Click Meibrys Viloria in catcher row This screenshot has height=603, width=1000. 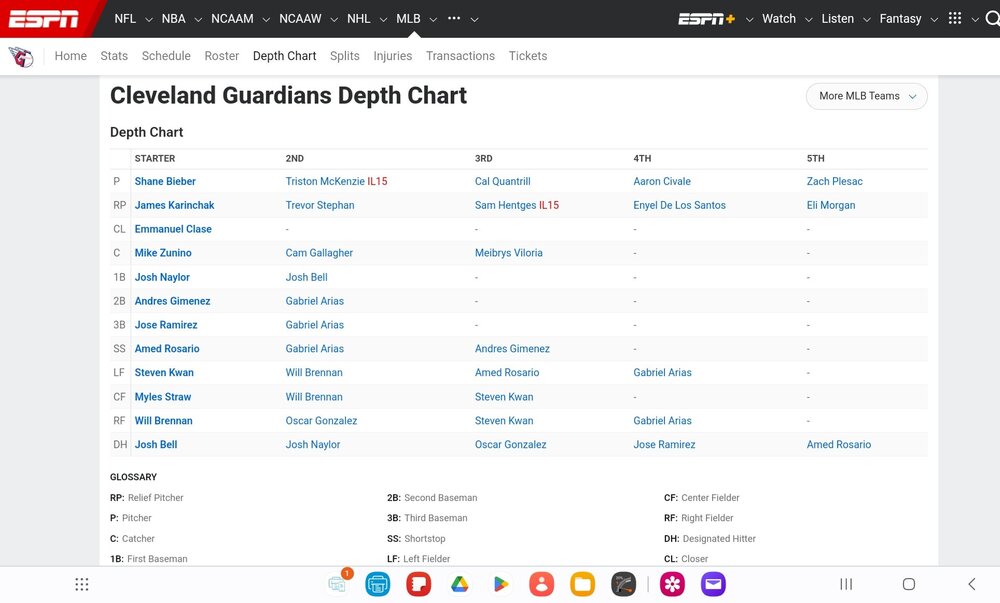click(x=509, y=253)
